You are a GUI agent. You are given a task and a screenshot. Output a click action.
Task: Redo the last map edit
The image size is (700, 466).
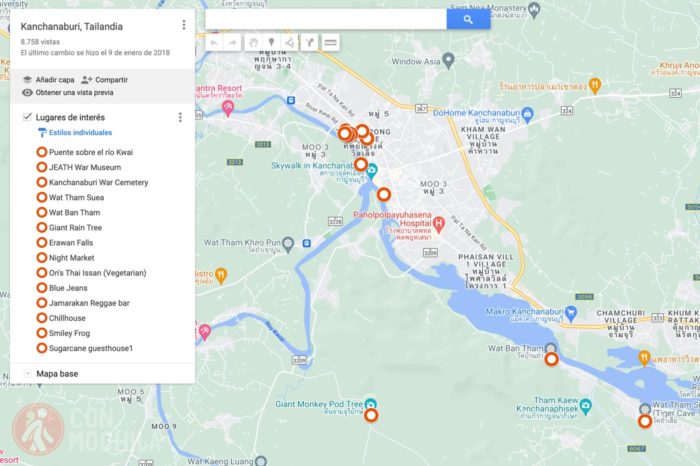(x=232, y=43)
